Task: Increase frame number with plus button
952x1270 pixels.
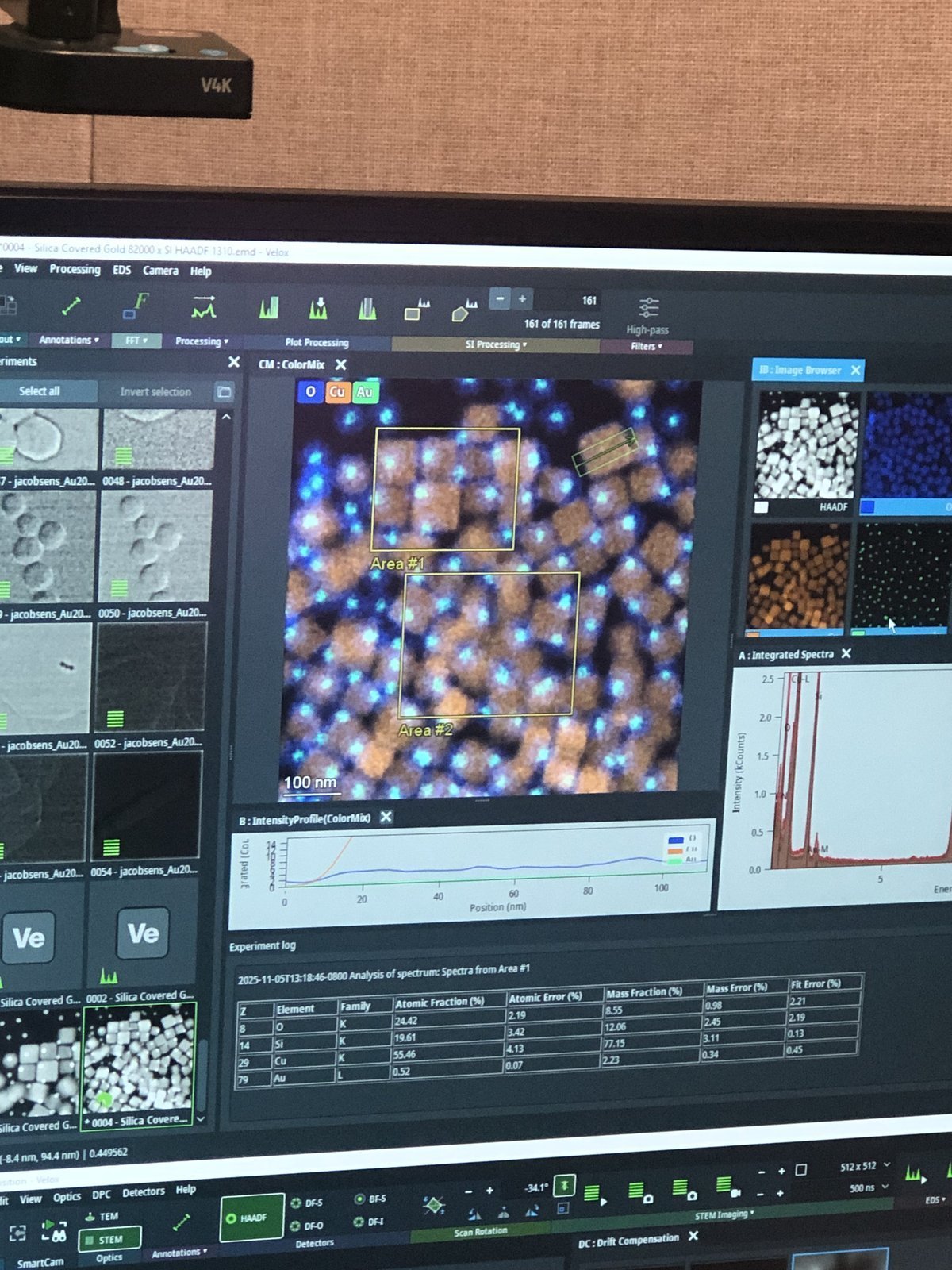Action: (522, 299)
